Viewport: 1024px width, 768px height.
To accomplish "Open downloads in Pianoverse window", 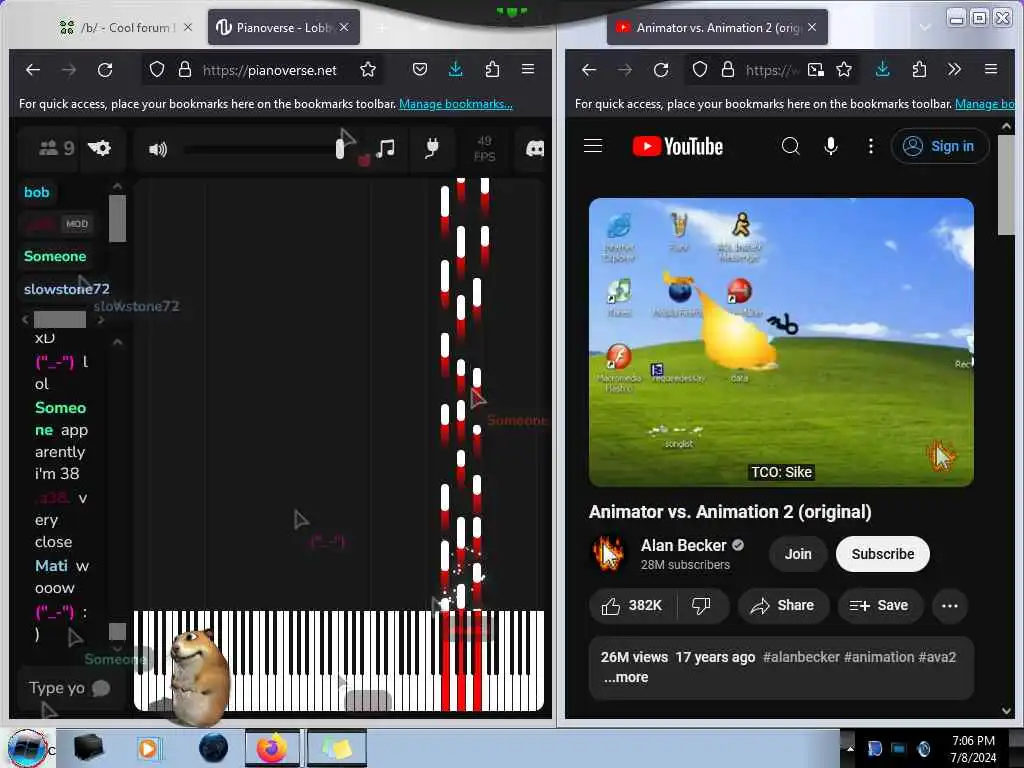I will pyautogui.click(x=455, y=69).
